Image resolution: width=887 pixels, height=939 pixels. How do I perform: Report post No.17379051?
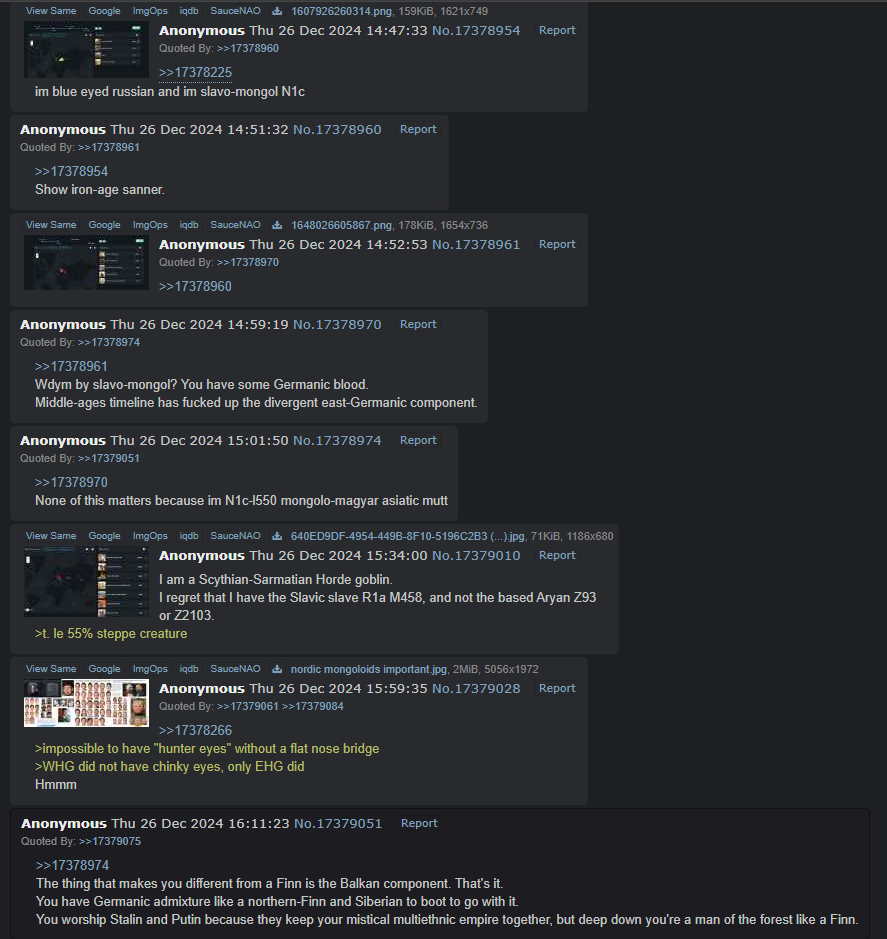click(x=419, y=823)
